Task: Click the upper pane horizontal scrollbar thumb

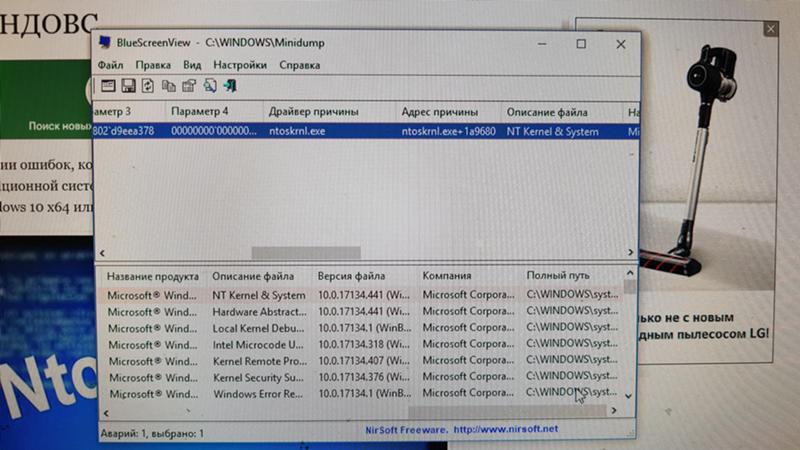Action: click(306, 253)
